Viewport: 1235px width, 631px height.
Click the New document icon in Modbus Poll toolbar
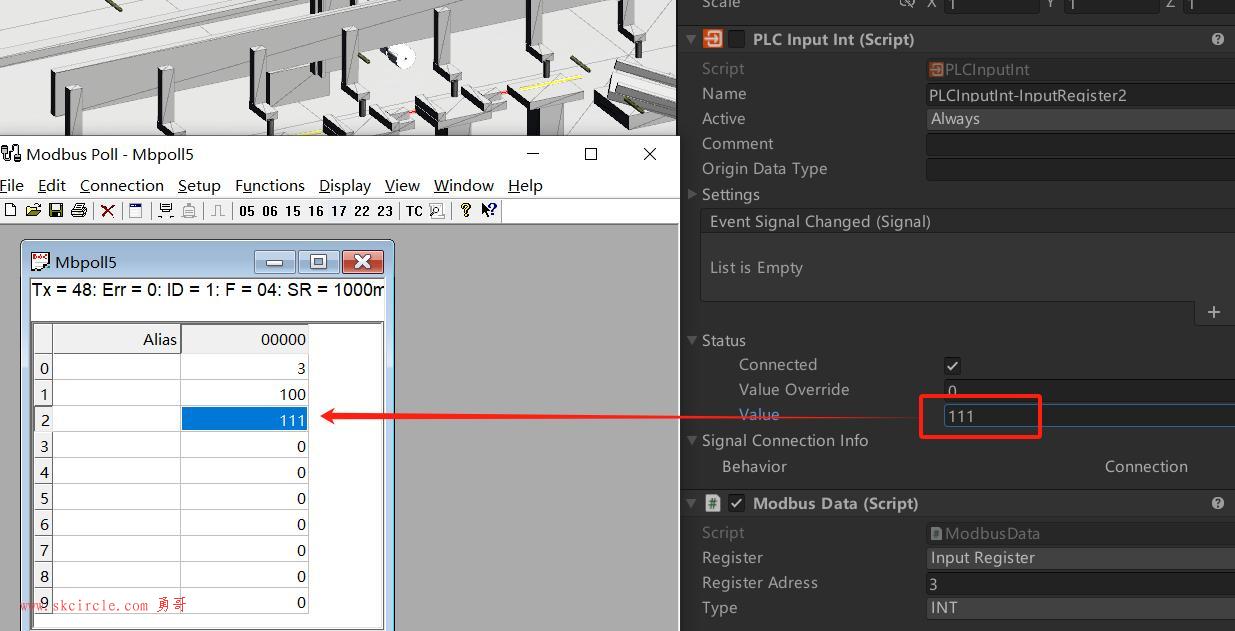[x=10, y=210]
